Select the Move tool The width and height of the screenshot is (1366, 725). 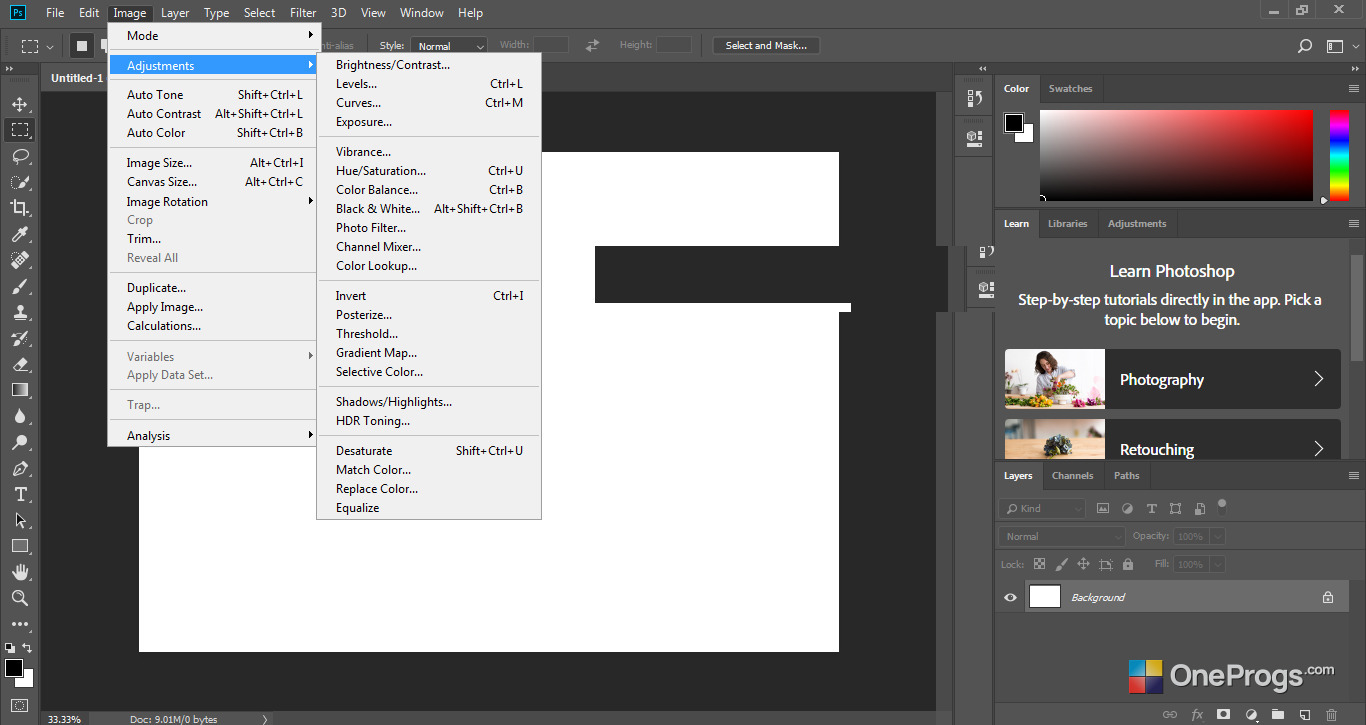click(x=20, y=104)
